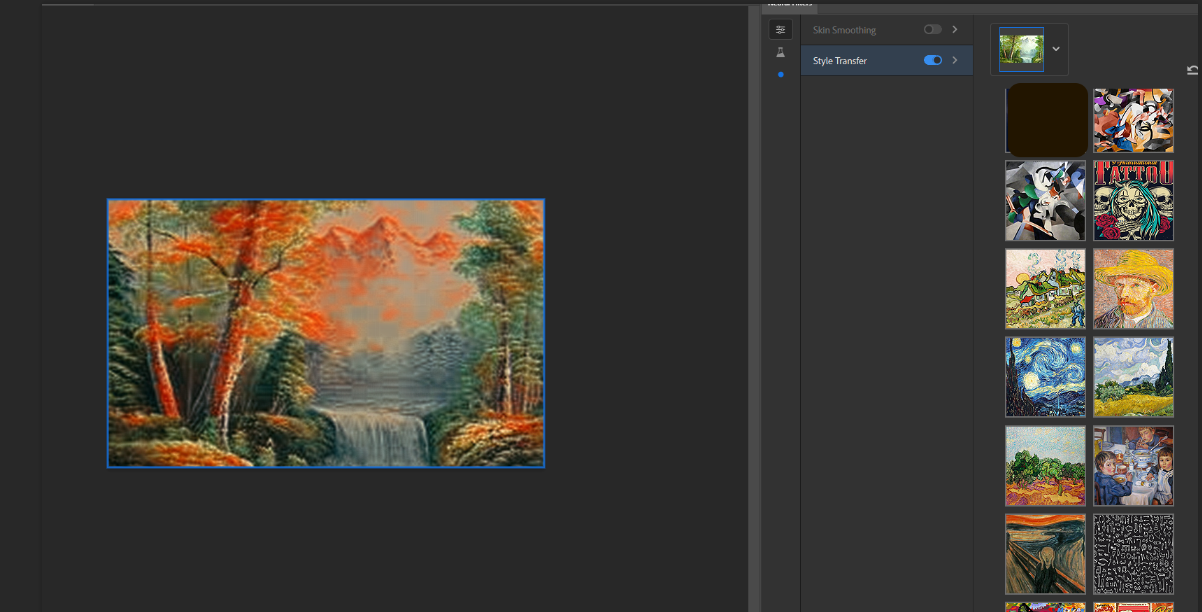The image size is (1202, 612).
Task: Click the blue dot icon below the flask
Action: click(x=781, y=75)
